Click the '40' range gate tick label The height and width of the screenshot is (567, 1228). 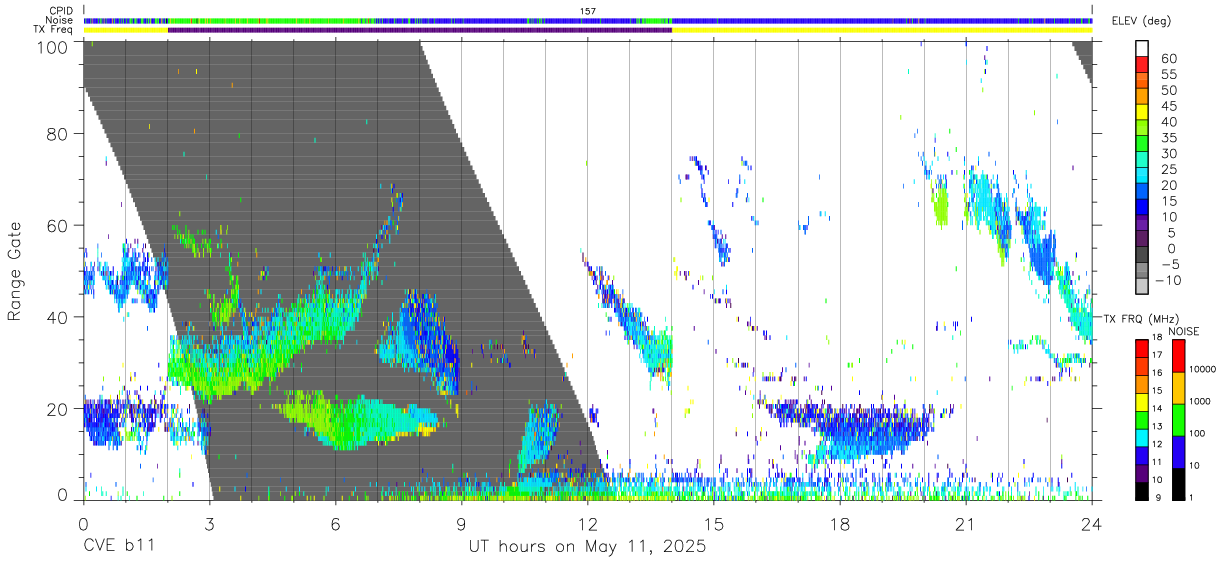(58, 317)
